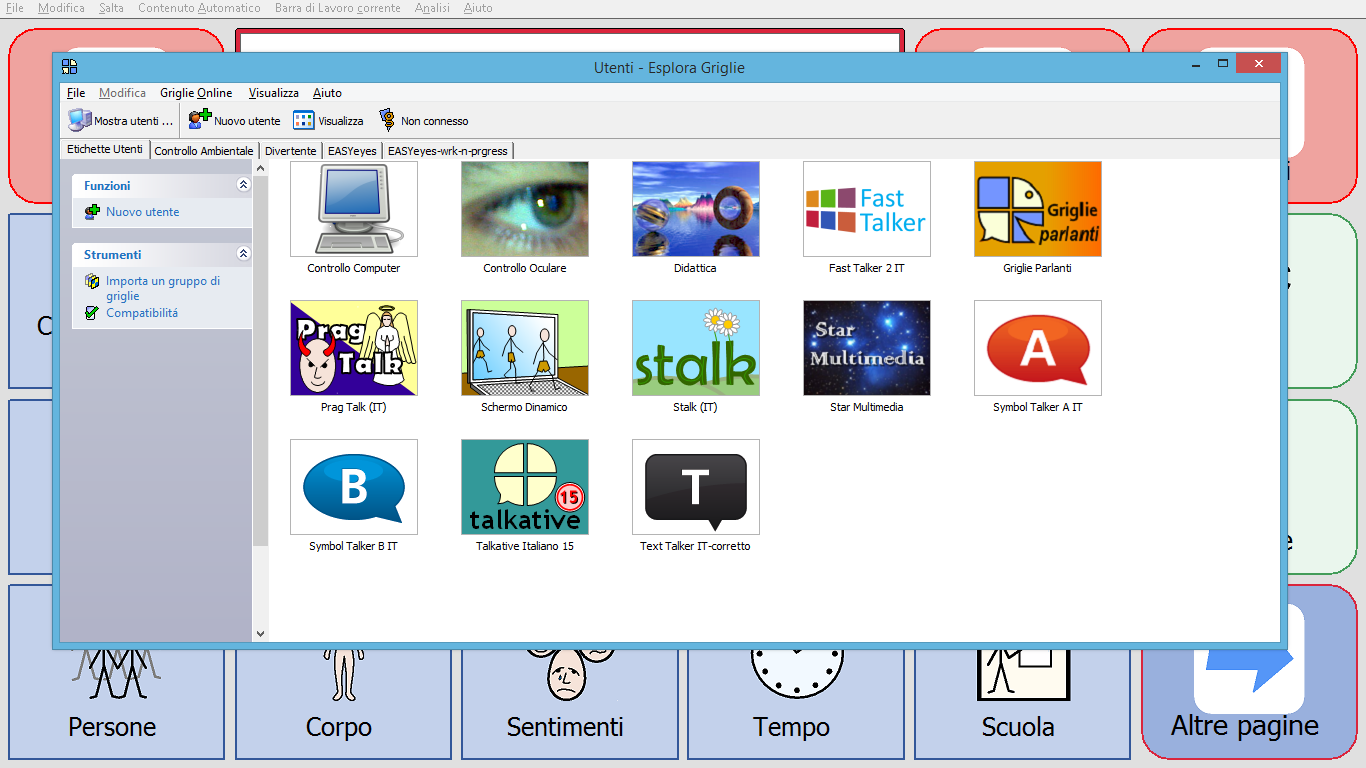Select the Corpo cell in background grid
Viewport: 1366px width, 768px height.
pyautogui.click(x=343, y=703)
